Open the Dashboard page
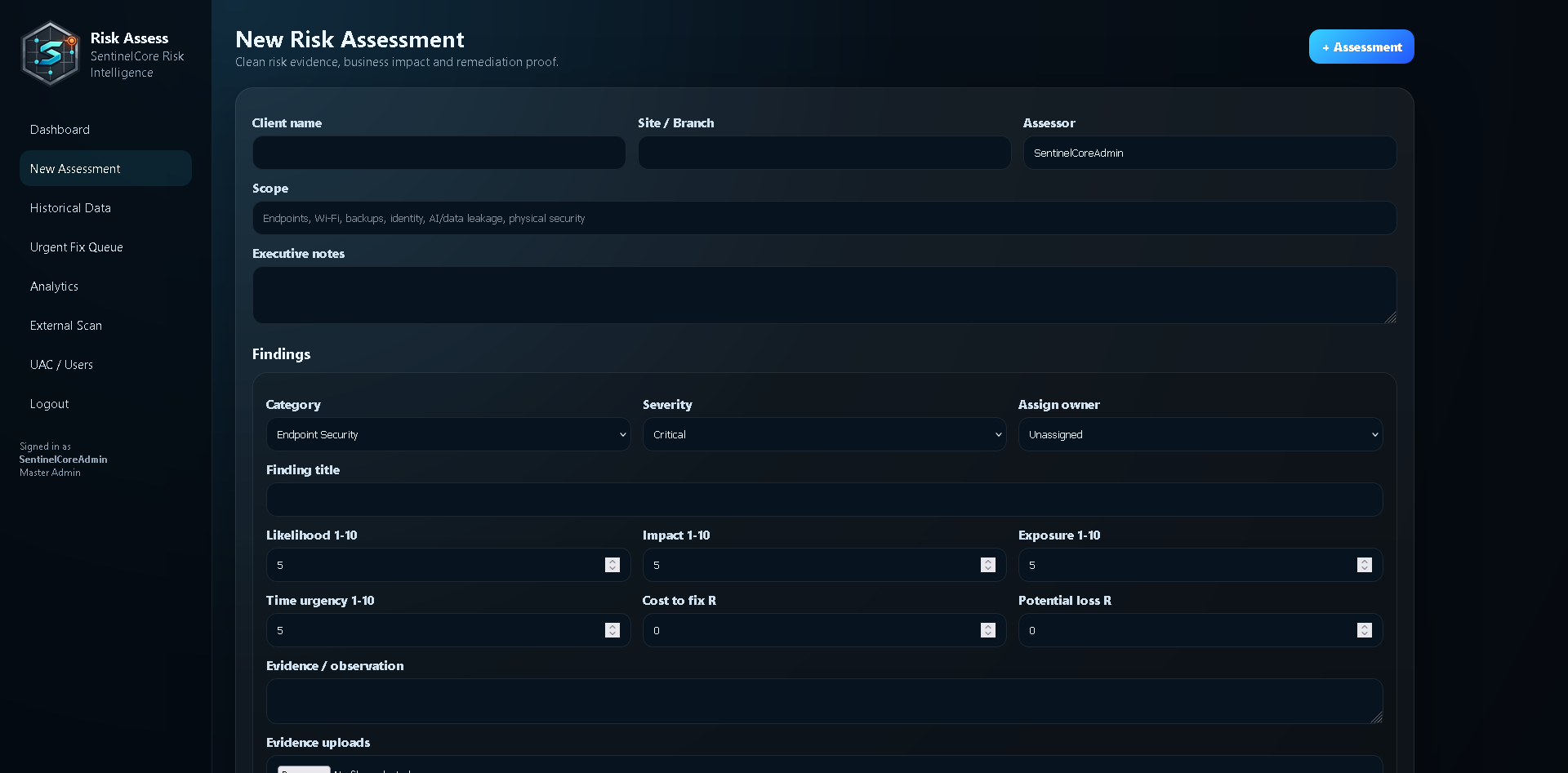Image resolution: width=1568 pixels, height=773 pixels. point(105,130)
